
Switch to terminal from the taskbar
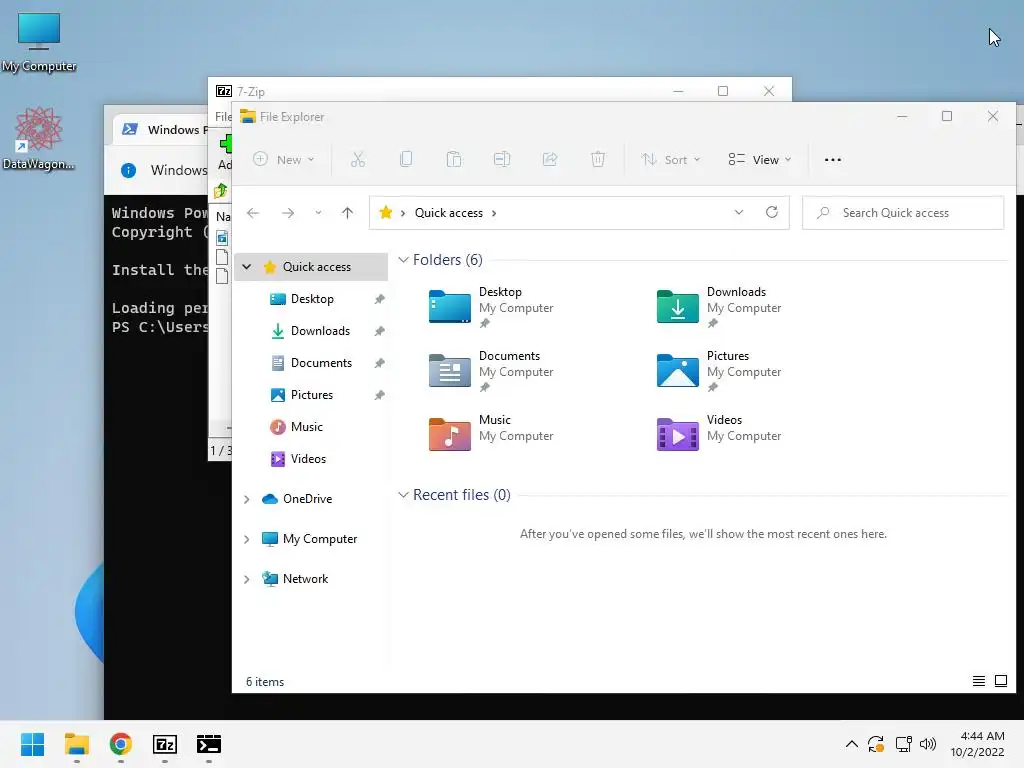pos(208,744)
